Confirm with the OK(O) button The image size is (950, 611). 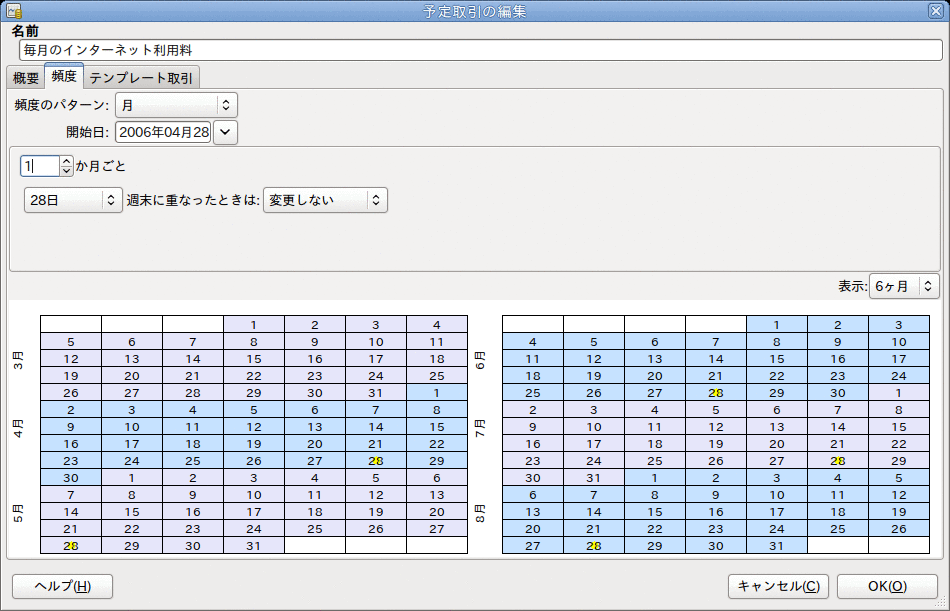pos(888,586)
